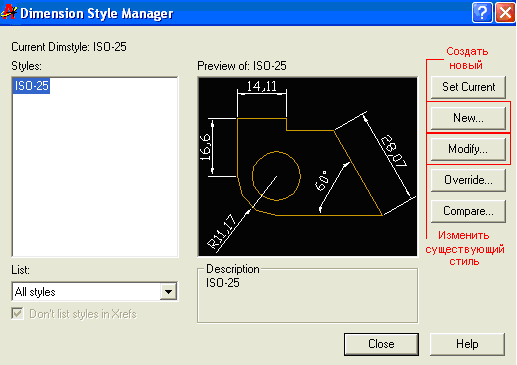Click the ISO-25 dimension preview image
The image size is (517, 365).
tap(307, 167)
